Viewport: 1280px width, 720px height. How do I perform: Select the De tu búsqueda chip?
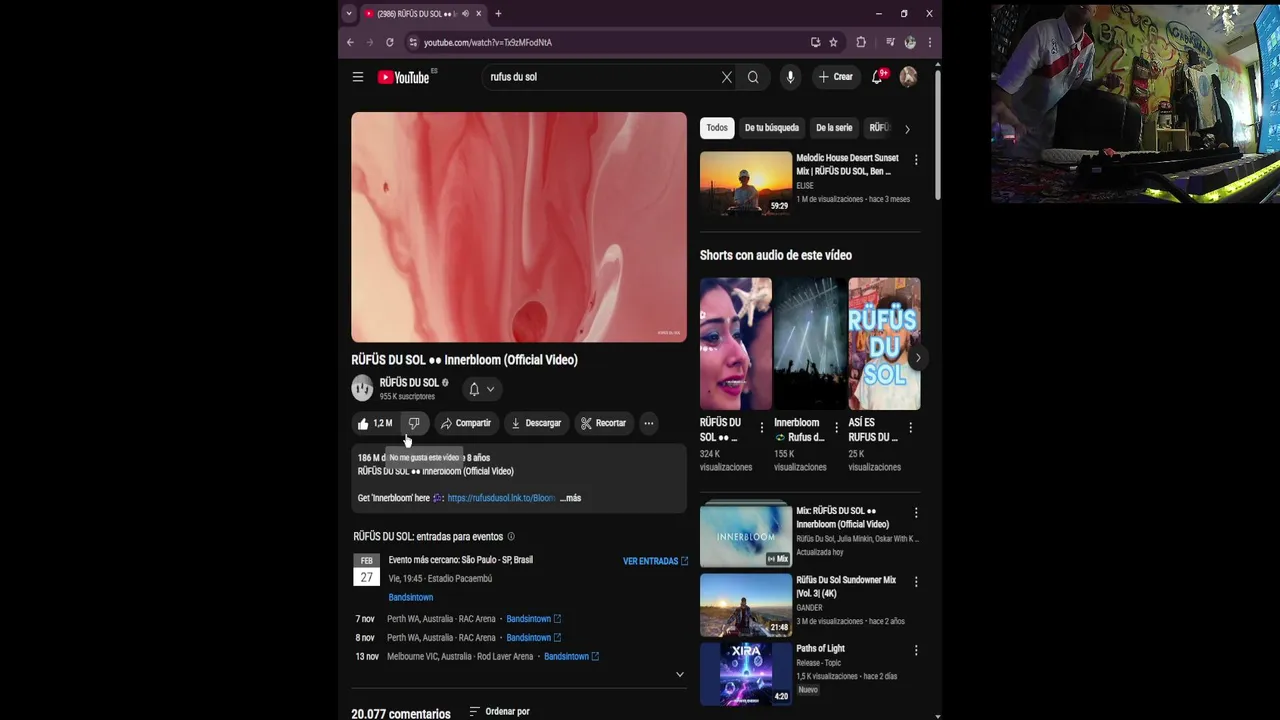tap(772, 128)
